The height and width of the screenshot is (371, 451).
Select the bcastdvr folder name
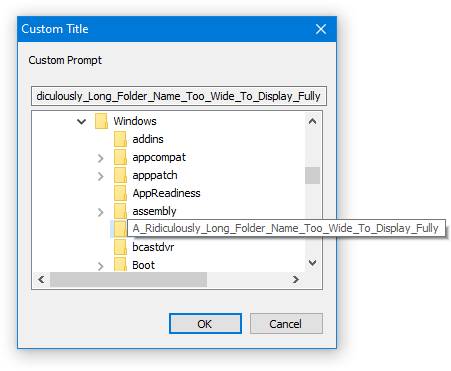click(x=153, y=247)
